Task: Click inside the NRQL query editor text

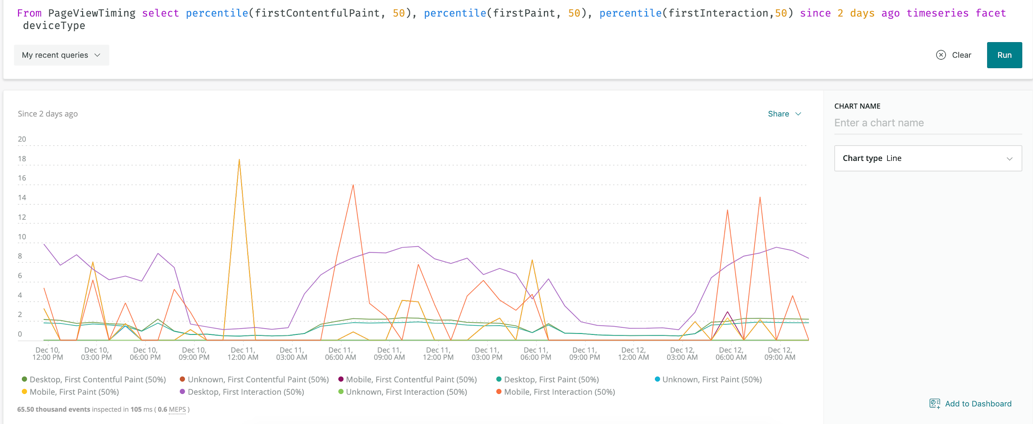Action: pyautogui.click(x=511, y=20)
